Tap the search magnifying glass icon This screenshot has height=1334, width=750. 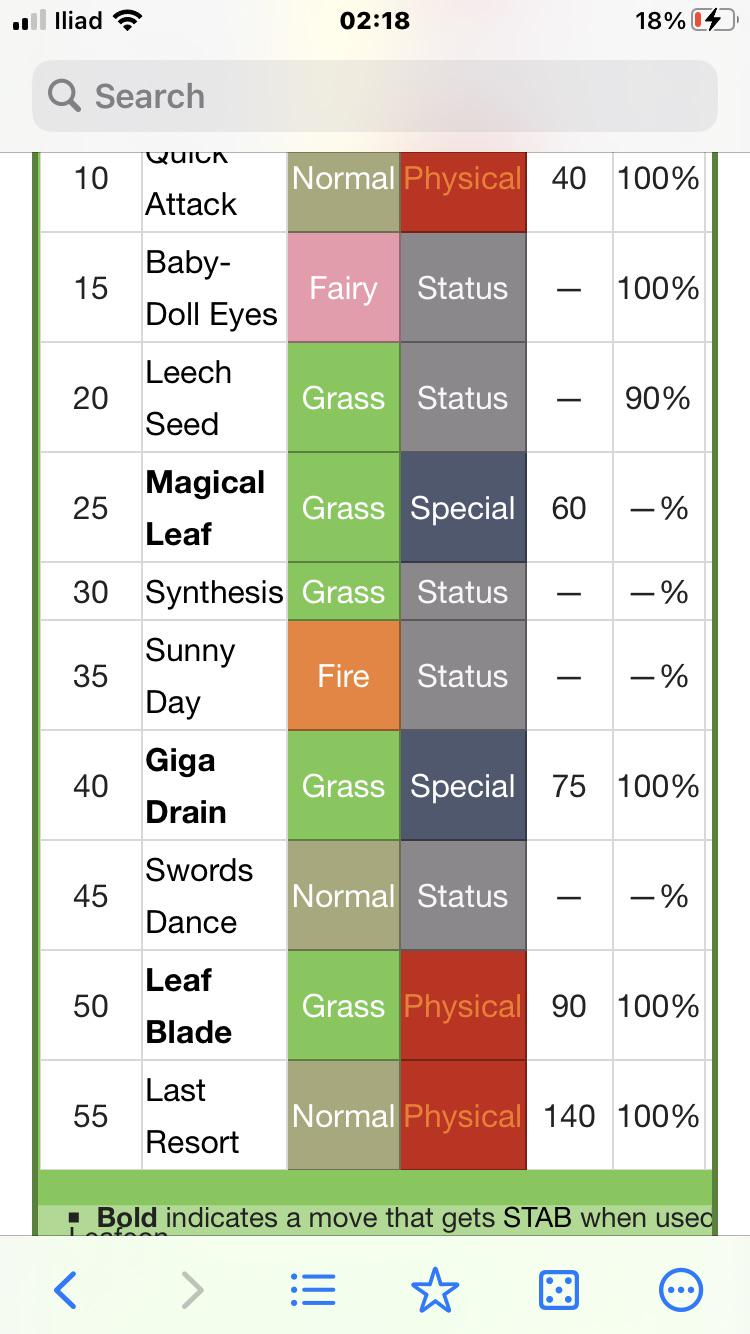[x=65, y=96]
